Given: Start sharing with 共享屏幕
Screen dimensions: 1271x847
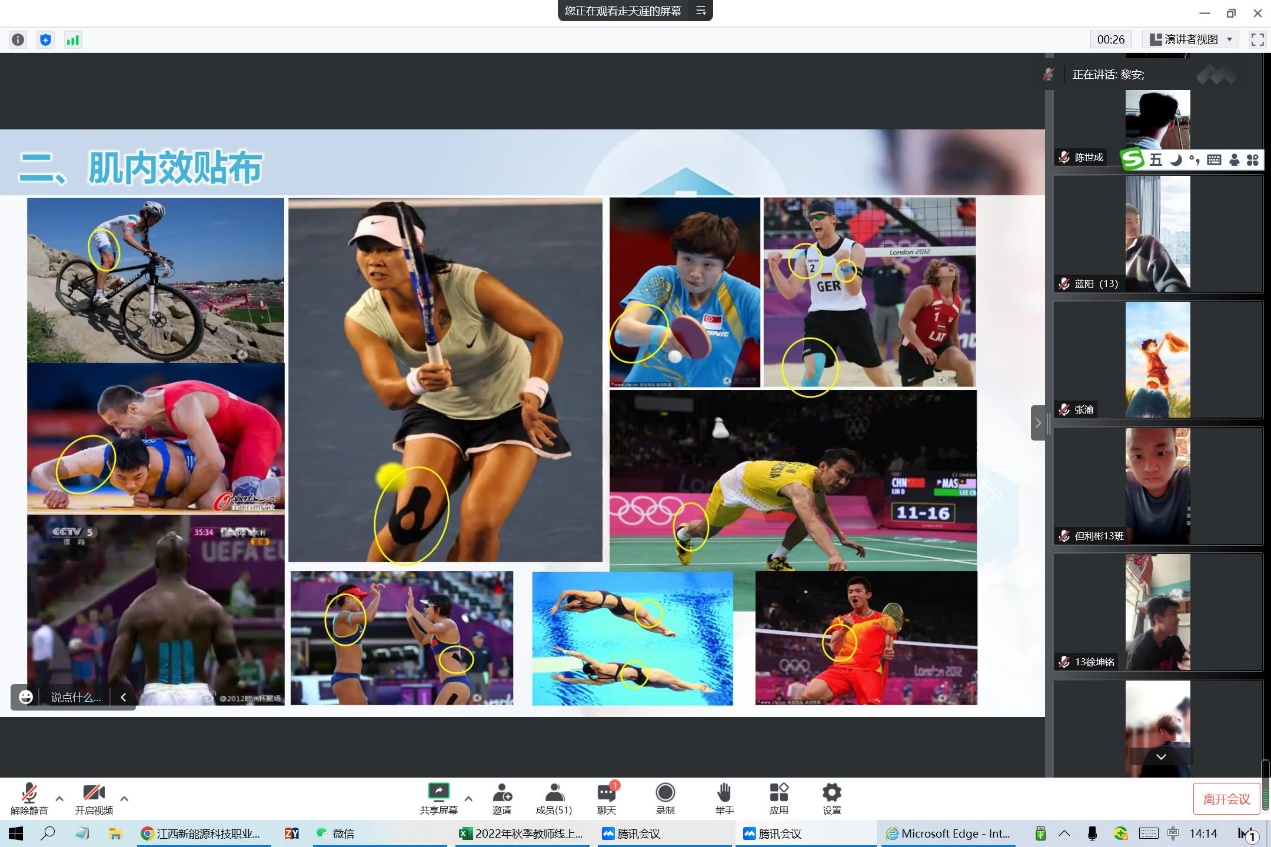Looking at the screenshot, I should (x=439, y=799).
